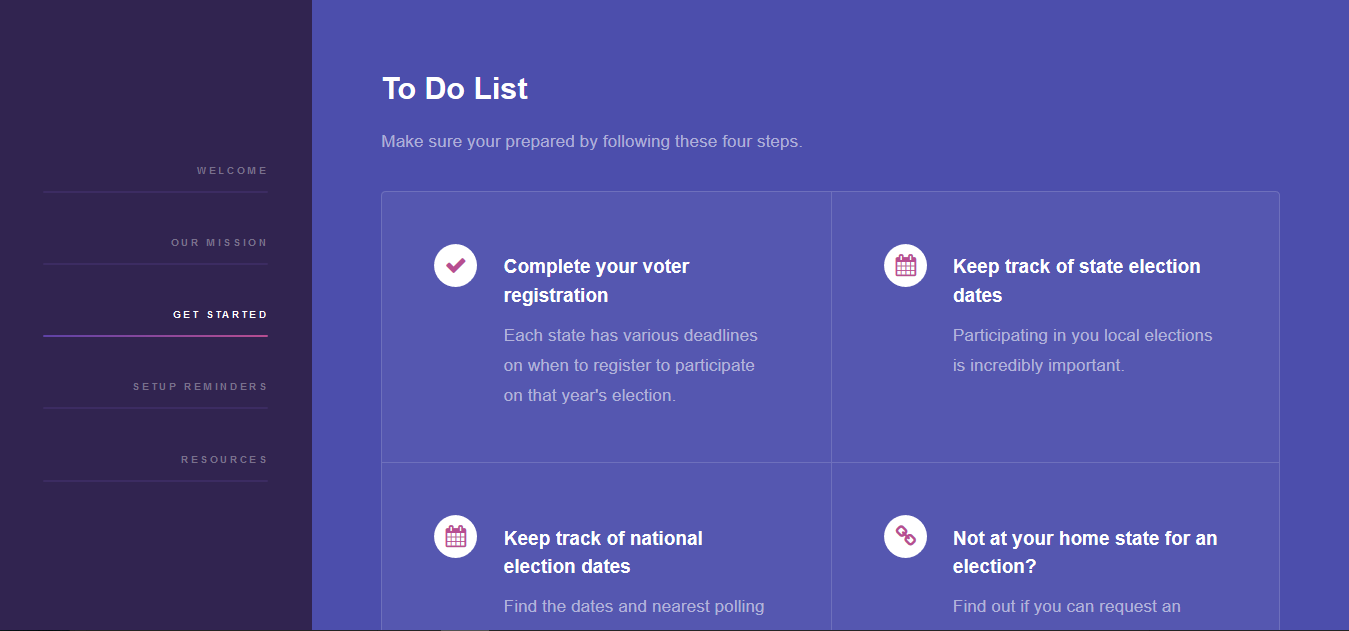Click the "Find the dates and nearest polling" text
The width and height of the screenshot is (1349, 631).
(634, 606)
